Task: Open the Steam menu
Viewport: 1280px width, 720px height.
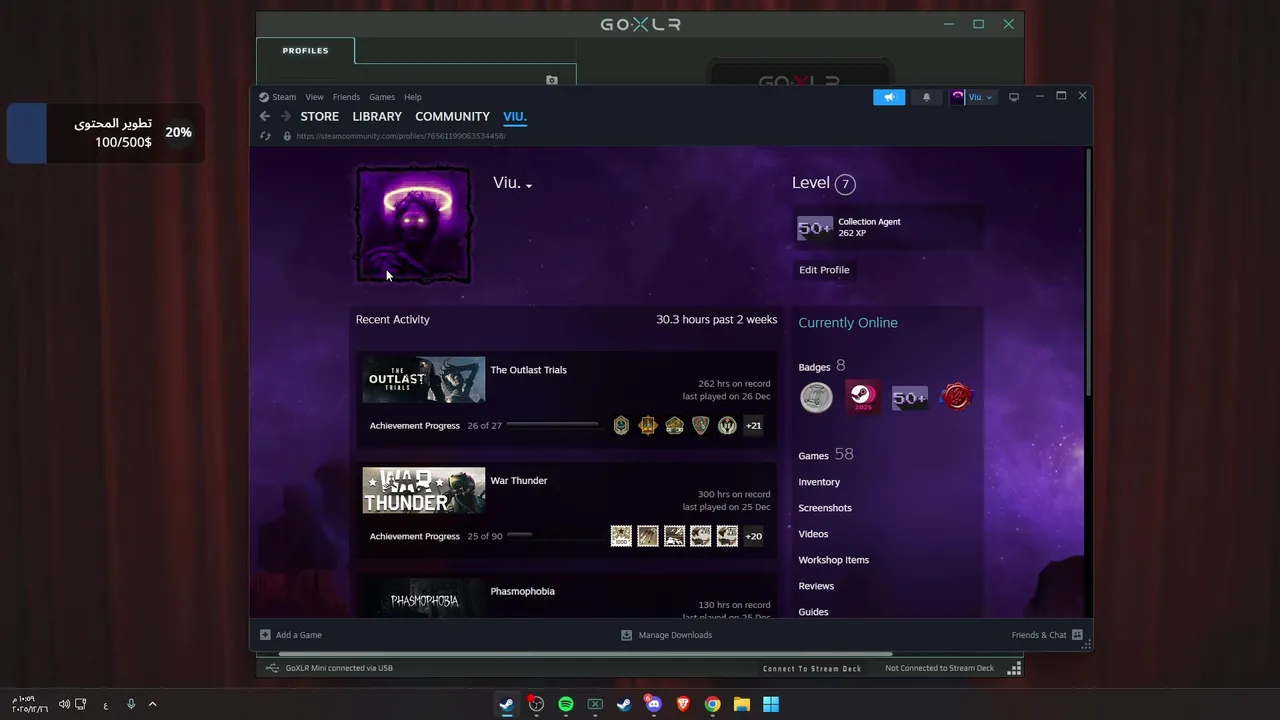Action: (284, 97)
